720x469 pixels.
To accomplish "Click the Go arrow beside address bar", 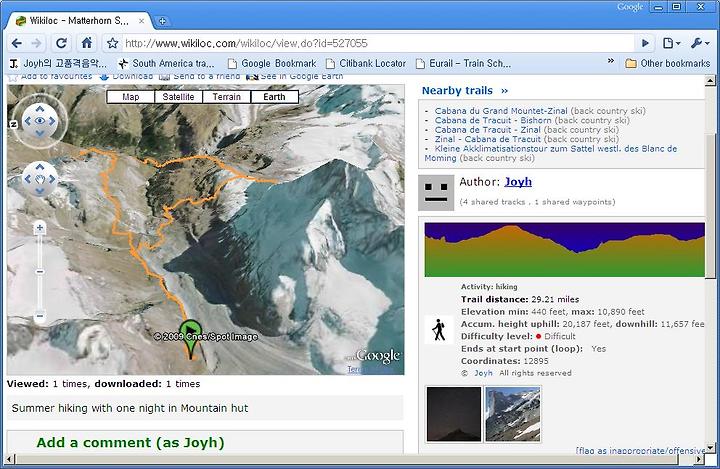I will [645, 43].
